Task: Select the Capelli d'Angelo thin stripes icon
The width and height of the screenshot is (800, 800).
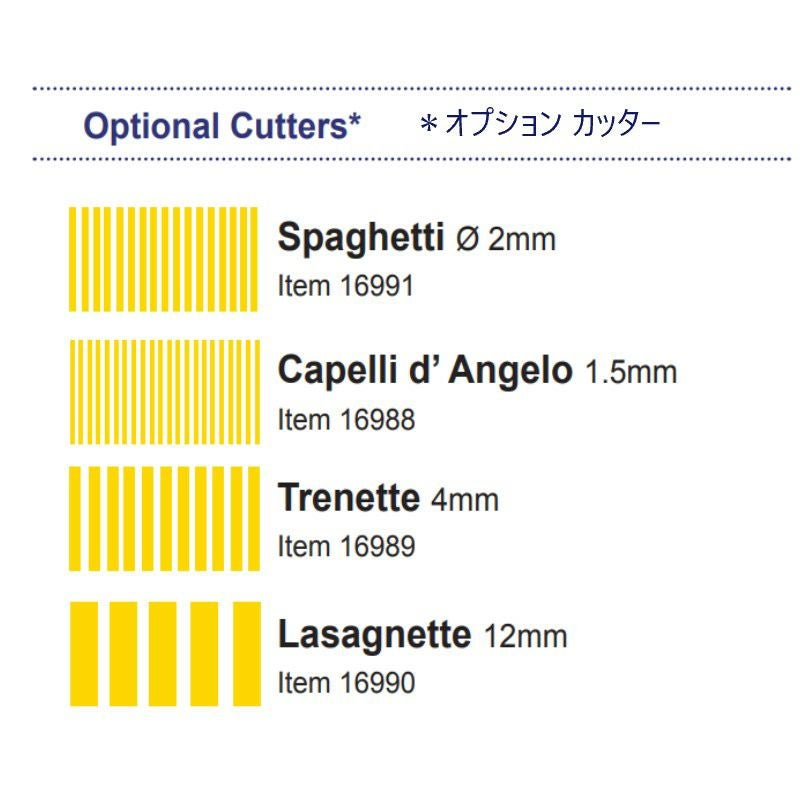Action: tap(164, 391)
